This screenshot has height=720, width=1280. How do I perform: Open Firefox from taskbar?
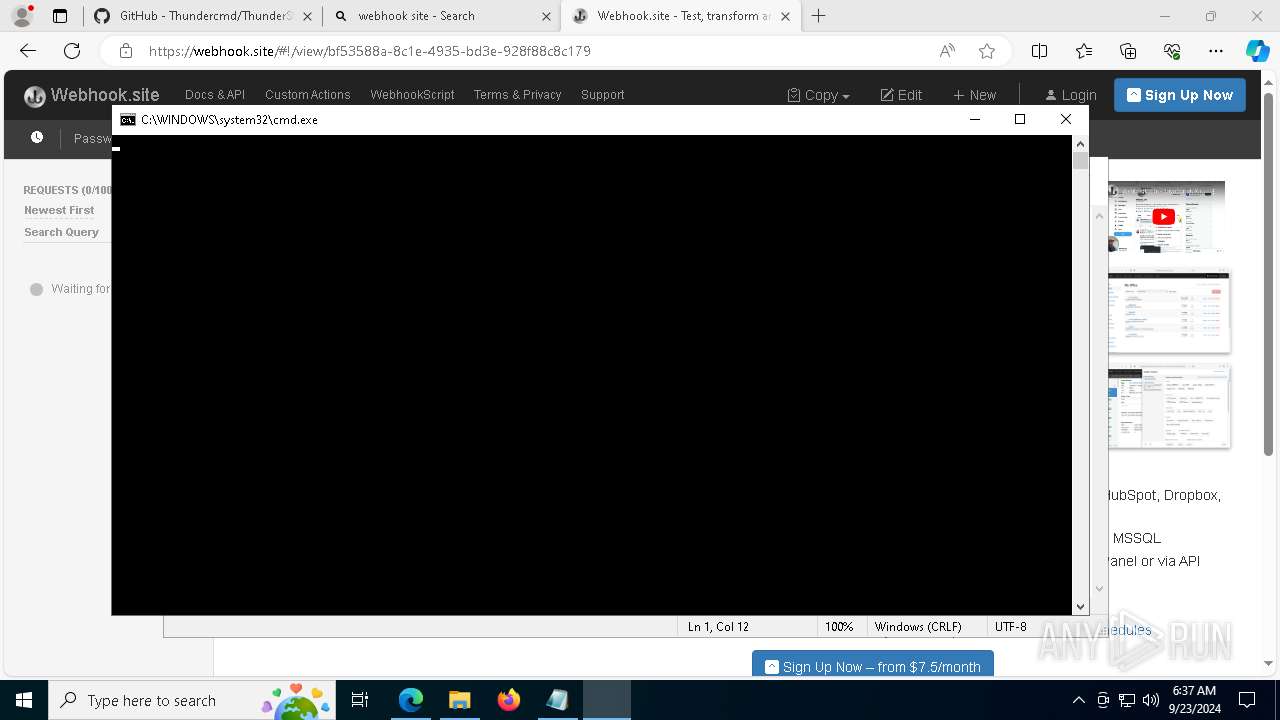pos(508,700)
